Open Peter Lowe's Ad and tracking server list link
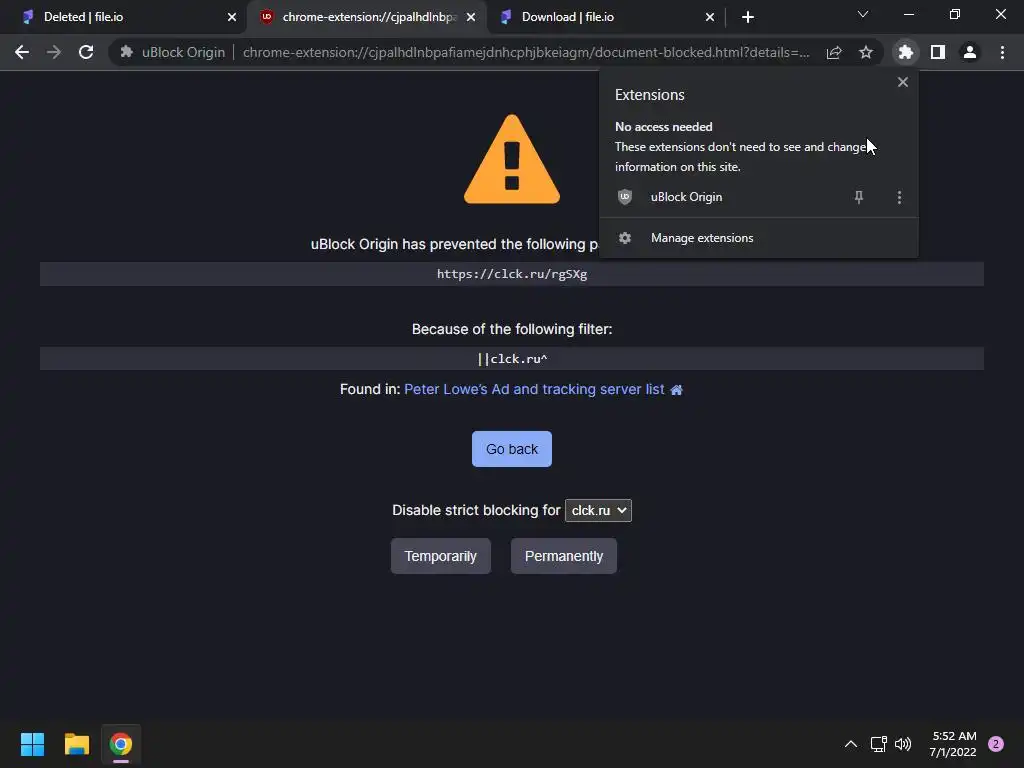Viewport: 1024px width, 768px height. tap(534, 389)
